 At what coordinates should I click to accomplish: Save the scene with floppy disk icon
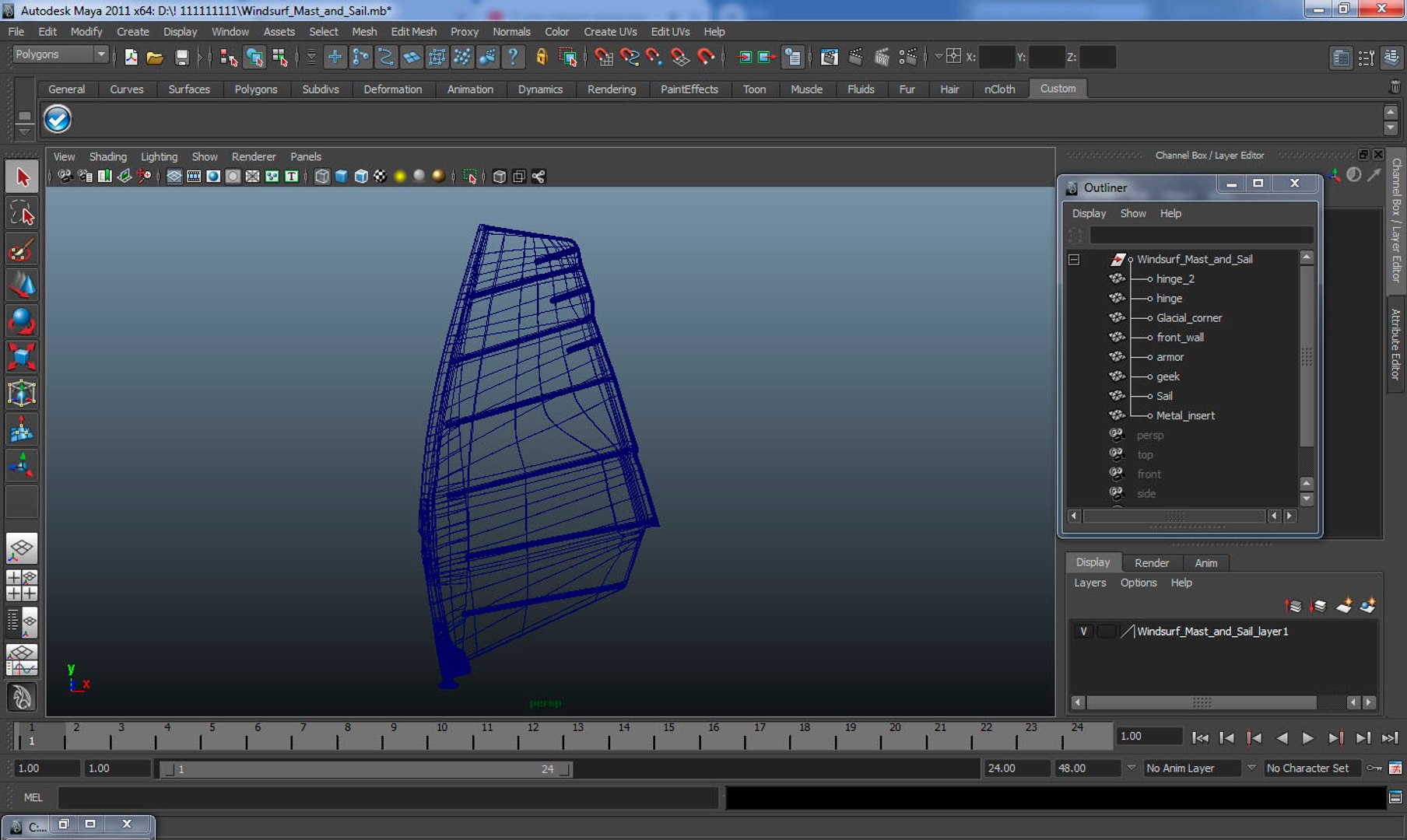click(181, 57)
